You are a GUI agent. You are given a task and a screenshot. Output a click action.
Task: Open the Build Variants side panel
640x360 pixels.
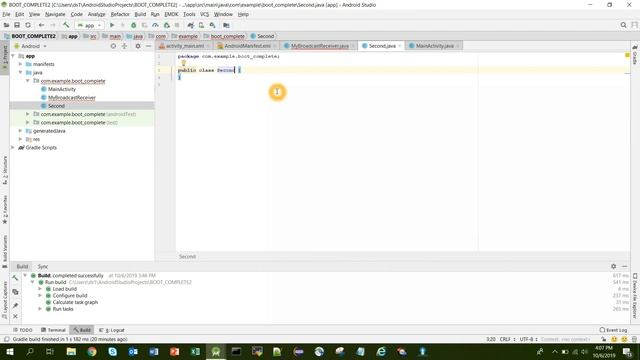click(5, 251)
